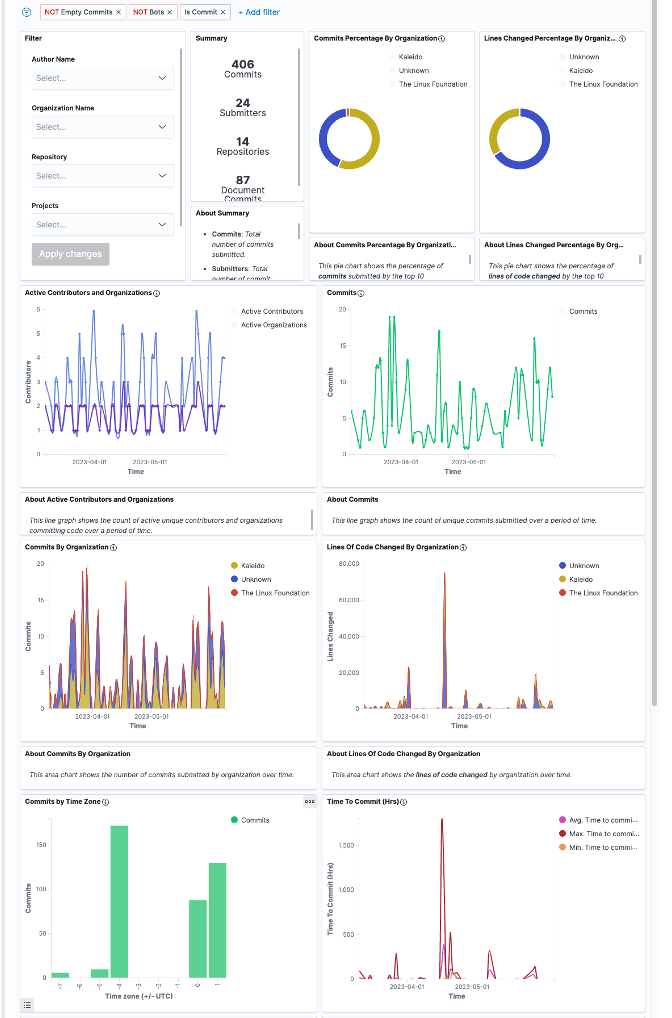Click Kaleido color swatch in Commits By Organization
Image resolution: width=672 pixels, height=1018 pixels.
click(234, 566)
